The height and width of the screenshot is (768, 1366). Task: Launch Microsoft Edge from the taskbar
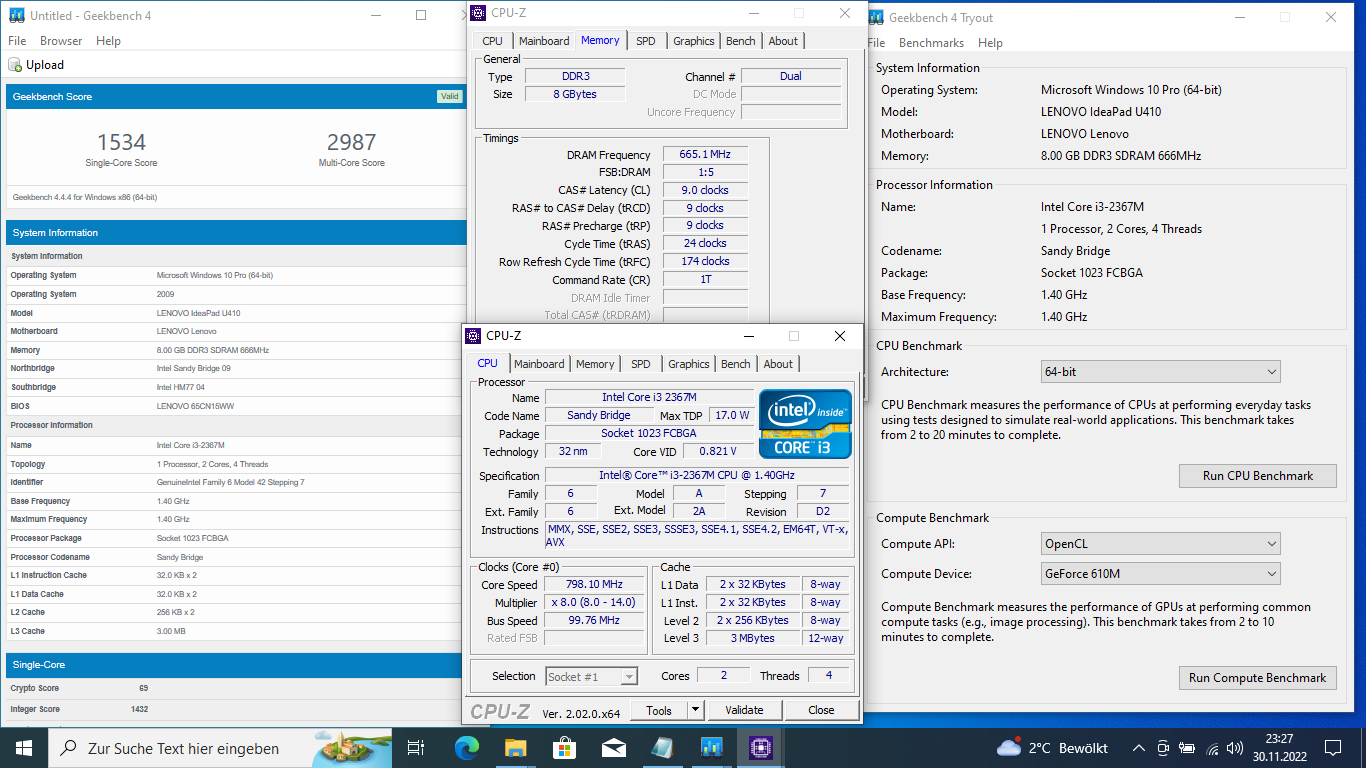(x=466, y=747)
